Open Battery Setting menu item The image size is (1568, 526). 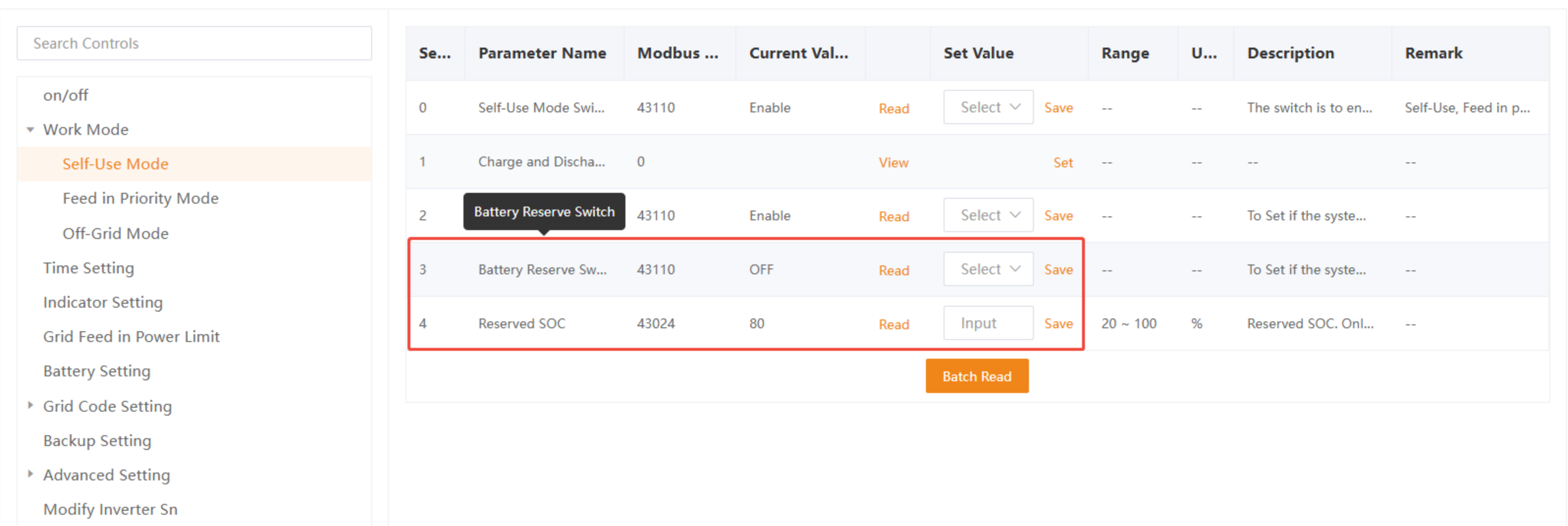coord(96,371)
